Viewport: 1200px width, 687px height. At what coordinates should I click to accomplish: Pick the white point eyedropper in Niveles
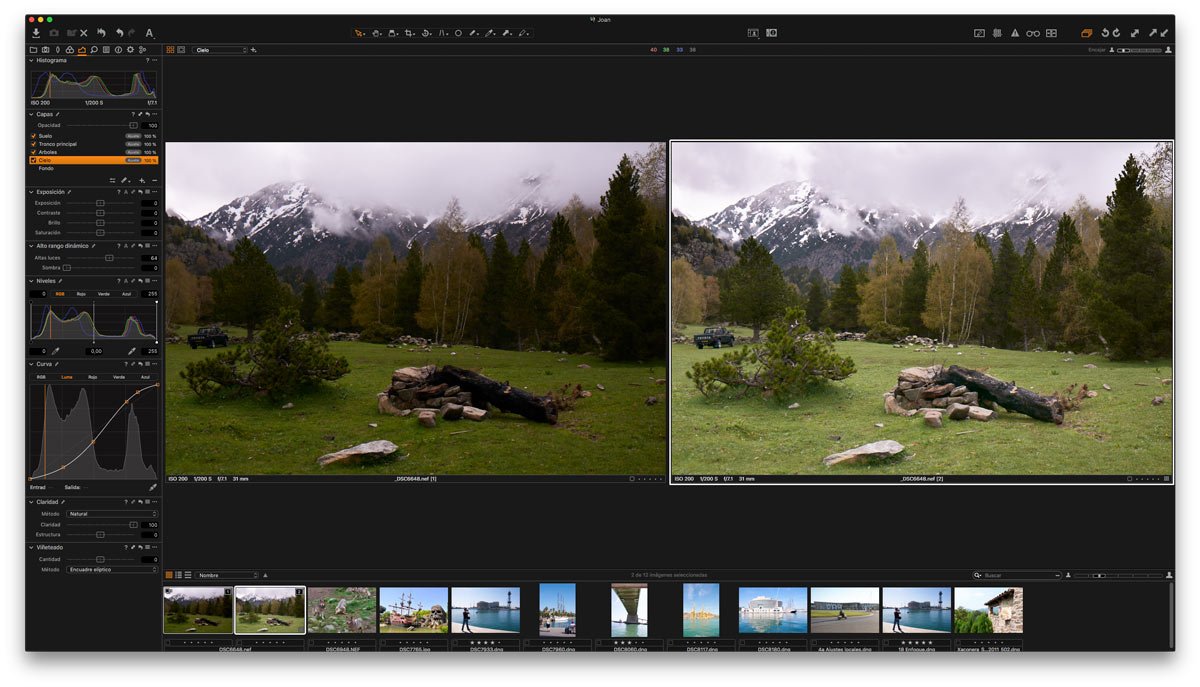[131, 351]
